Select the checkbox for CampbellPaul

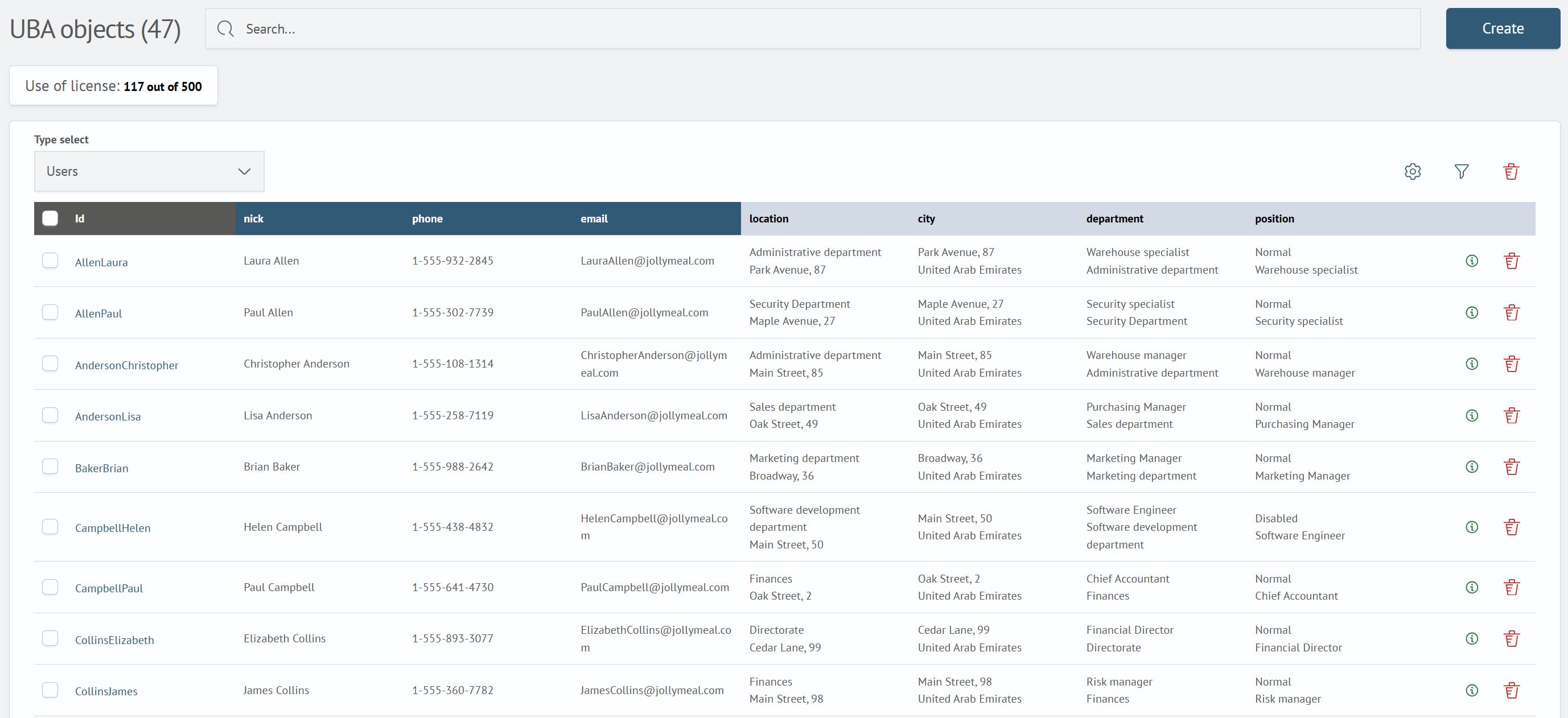pos(50,587)
